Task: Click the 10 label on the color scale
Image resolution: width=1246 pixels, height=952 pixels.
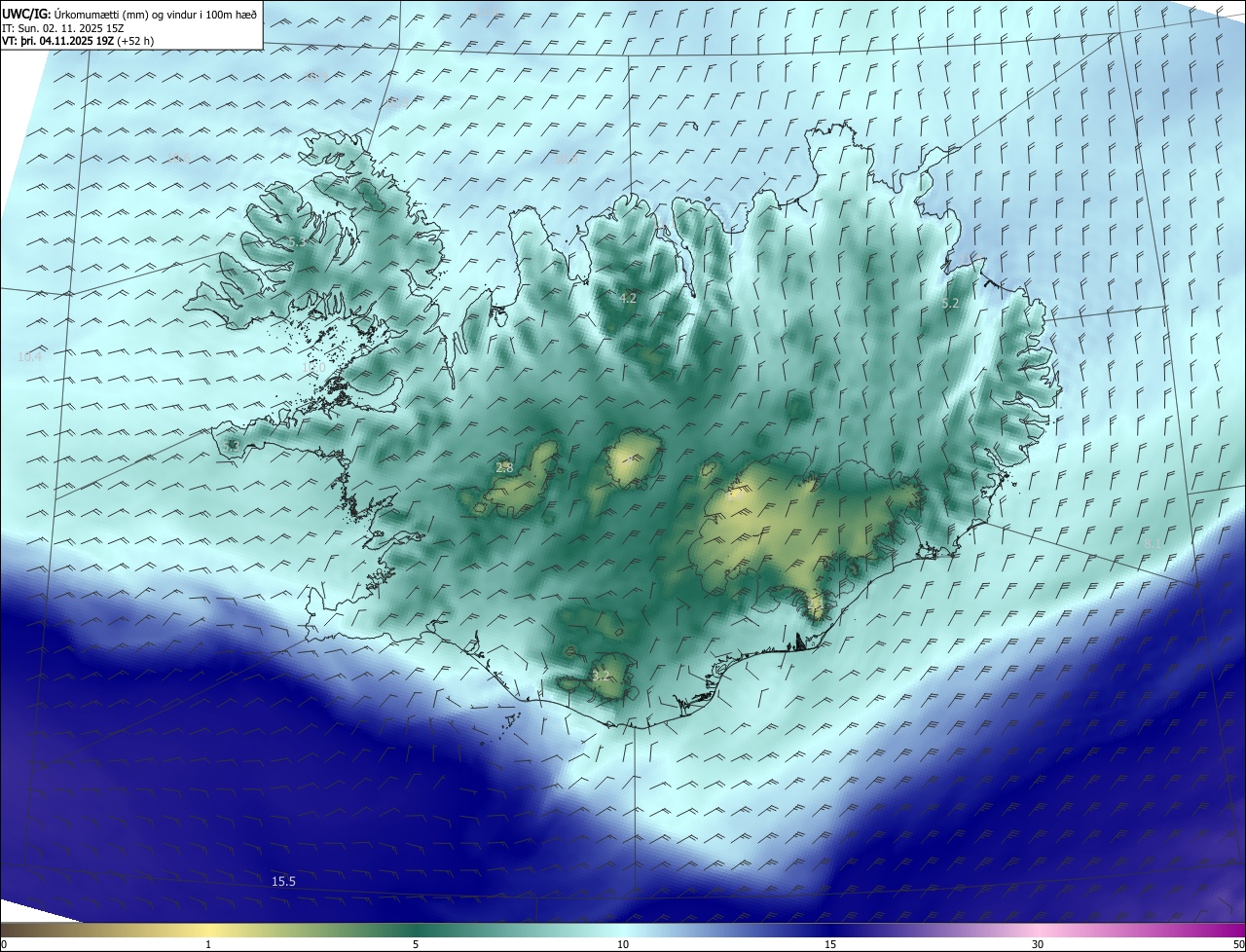Action: [x=623, y=944]
